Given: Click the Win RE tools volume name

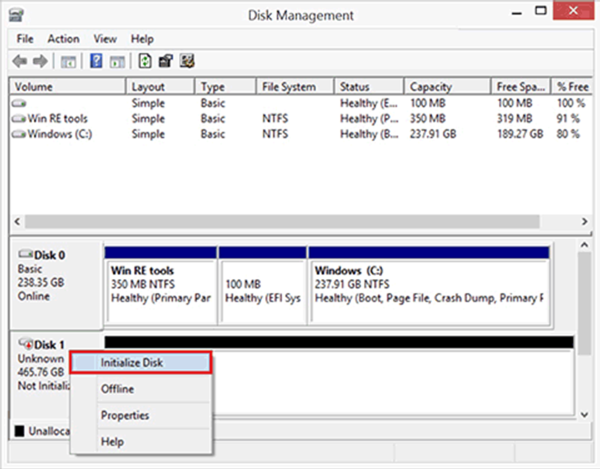Looking at the screenshot, I should click(x=57, y=119).
